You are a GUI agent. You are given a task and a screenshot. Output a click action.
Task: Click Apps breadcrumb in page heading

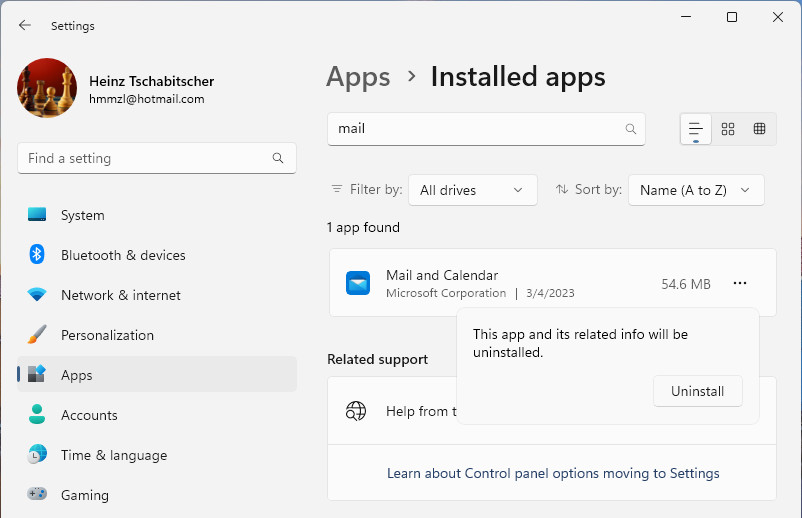[358, 77]
